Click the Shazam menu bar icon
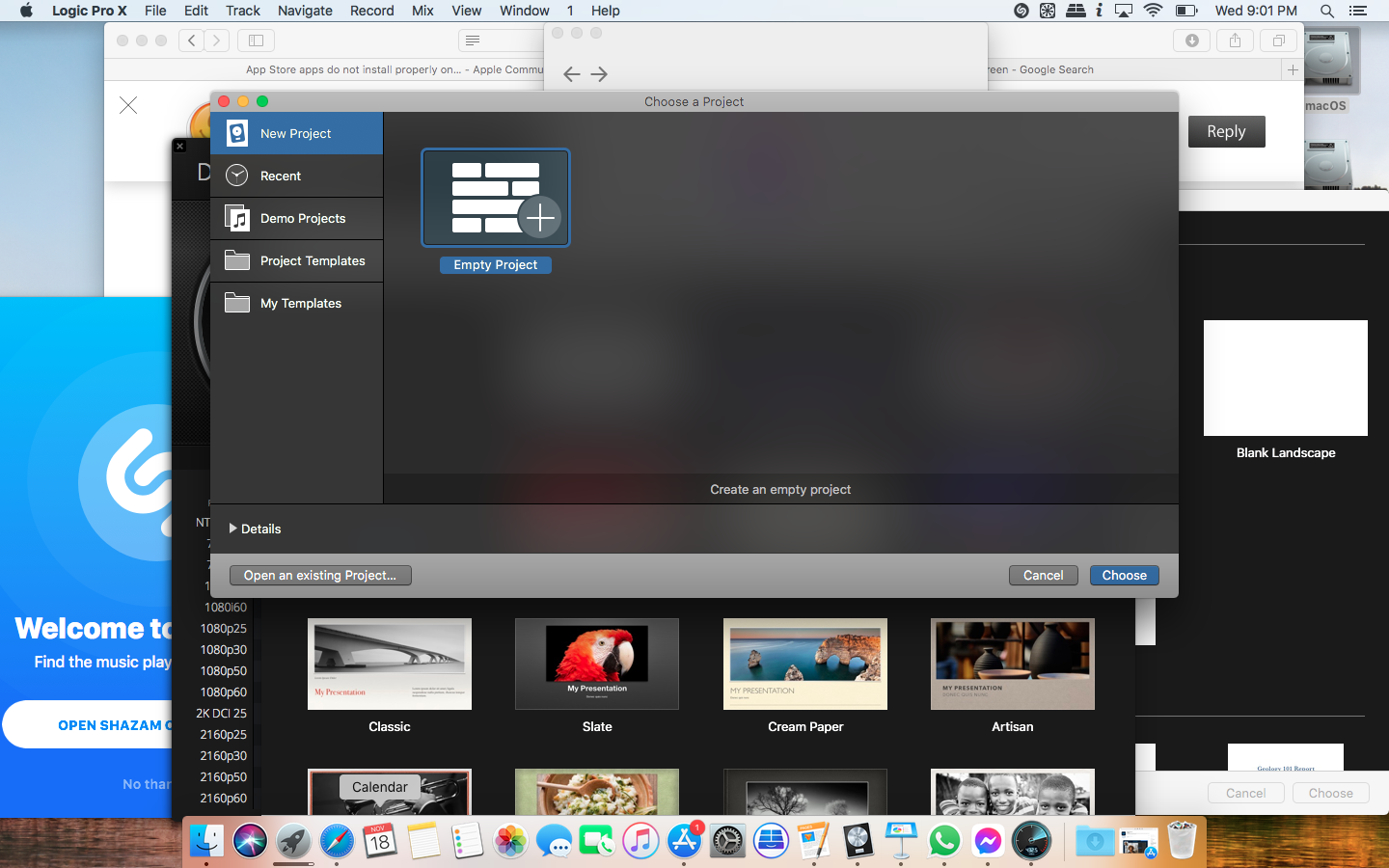 click(1021, 11)
